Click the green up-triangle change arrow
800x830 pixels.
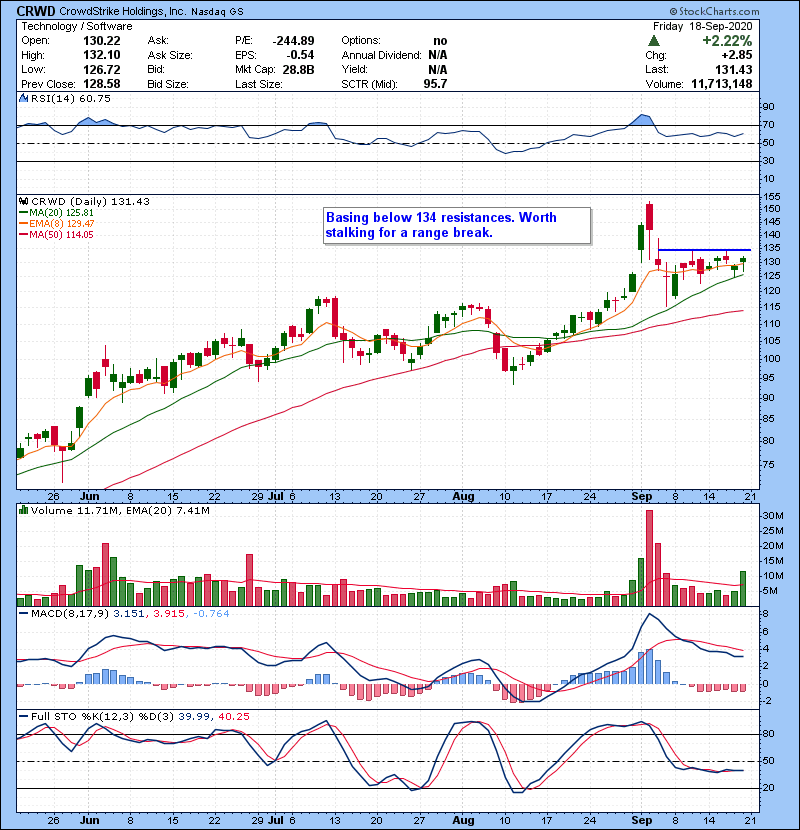pos(654,41)
